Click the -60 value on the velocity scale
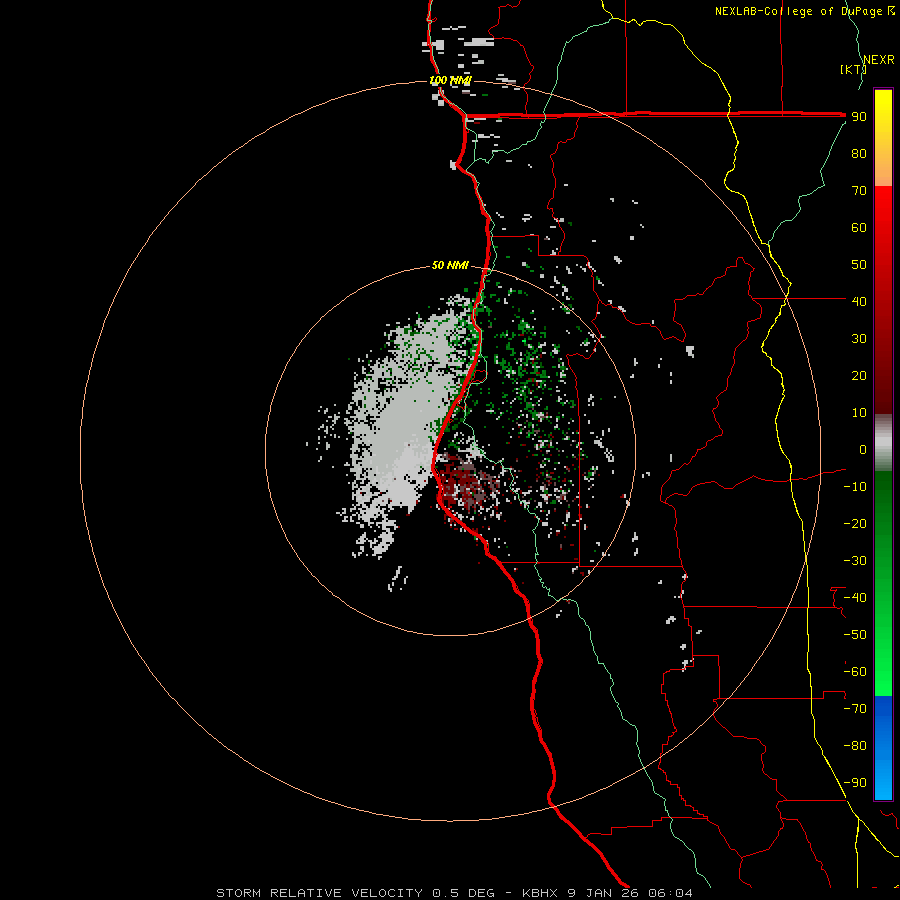900x900 pixels. (x=855, y=672)
